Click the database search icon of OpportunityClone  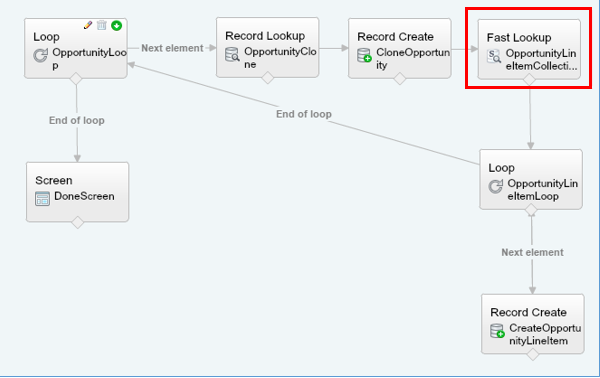tap(232, 54)
